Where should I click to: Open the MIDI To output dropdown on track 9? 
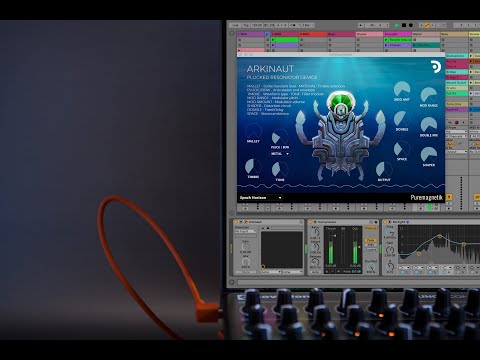click(457, 152)
